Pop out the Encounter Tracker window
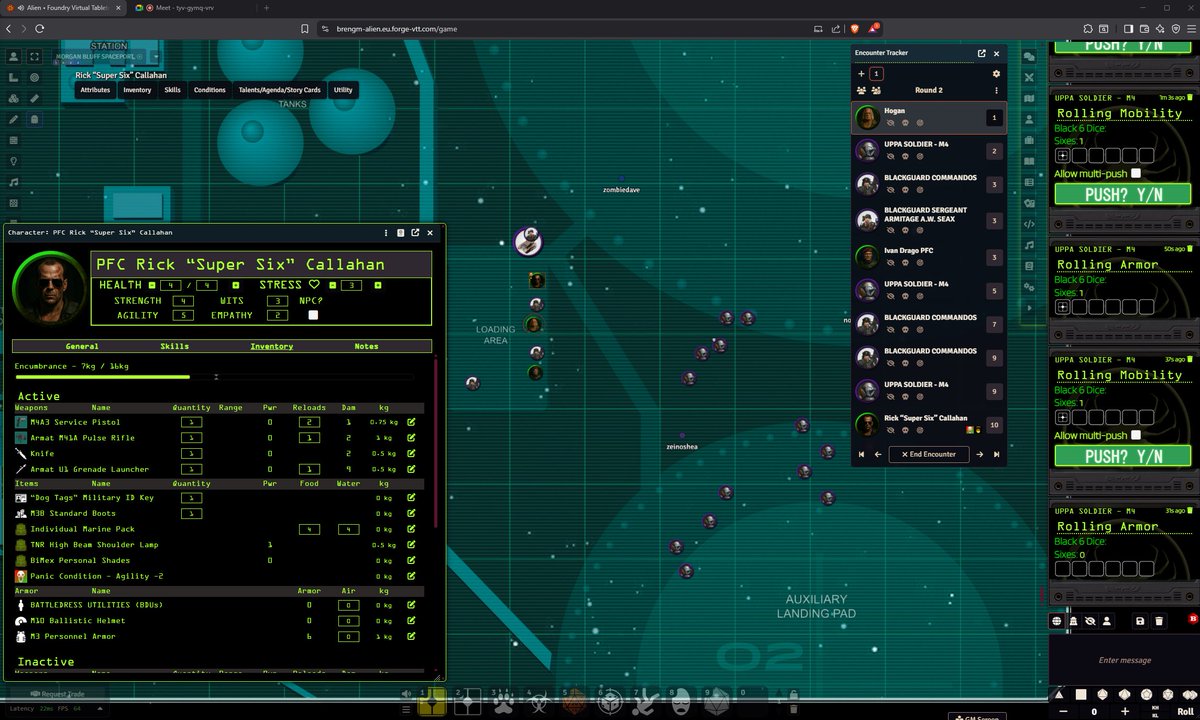This screenshot has height=720, width=1200. [982, 54]
